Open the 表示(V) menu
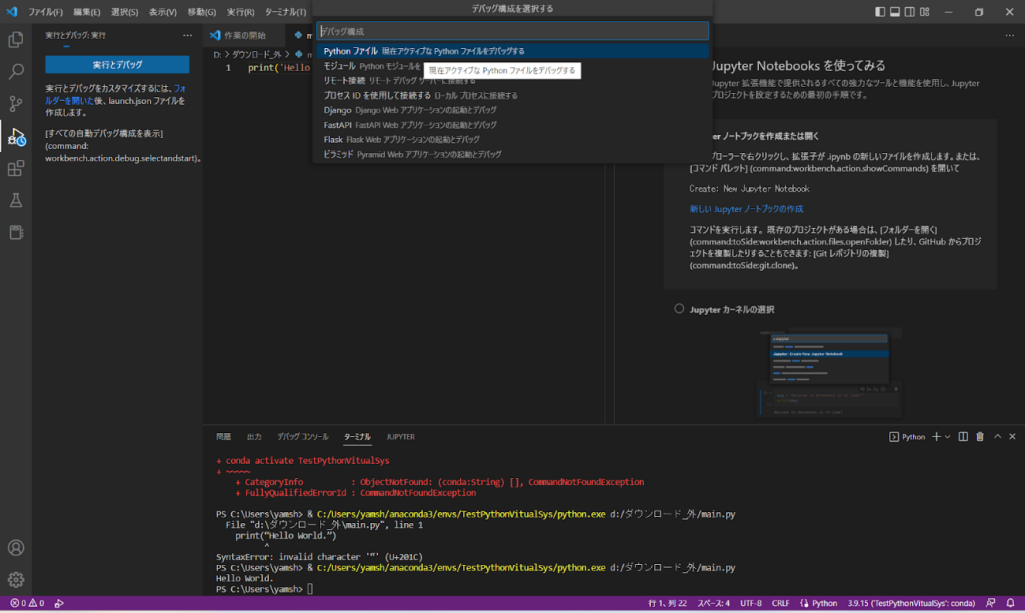Viewport: 1025px width, 613px height. 162,12
